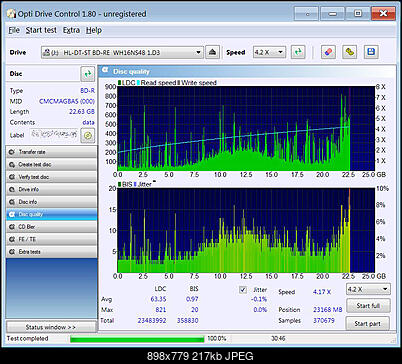Click the green test progress bar
The height and width of the screenshot is (364, 402).
137,339
